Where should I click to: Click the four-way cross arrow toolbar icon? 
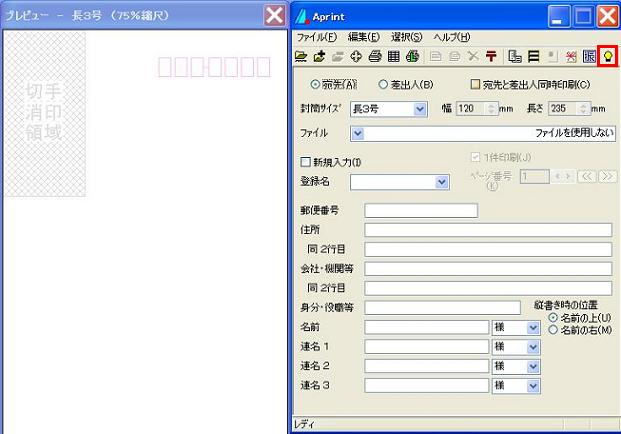[x=356, y=57]
